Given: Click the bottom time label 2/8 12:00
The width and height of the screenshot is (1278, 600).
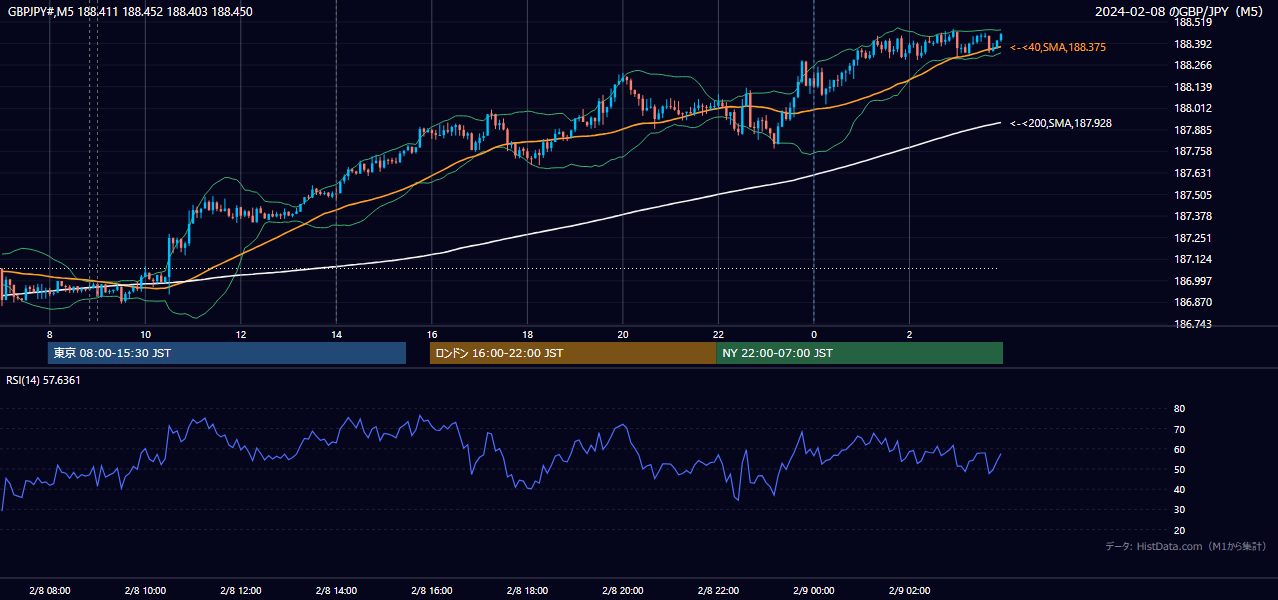Looking at the screenshot, I should tap(240, 590).
